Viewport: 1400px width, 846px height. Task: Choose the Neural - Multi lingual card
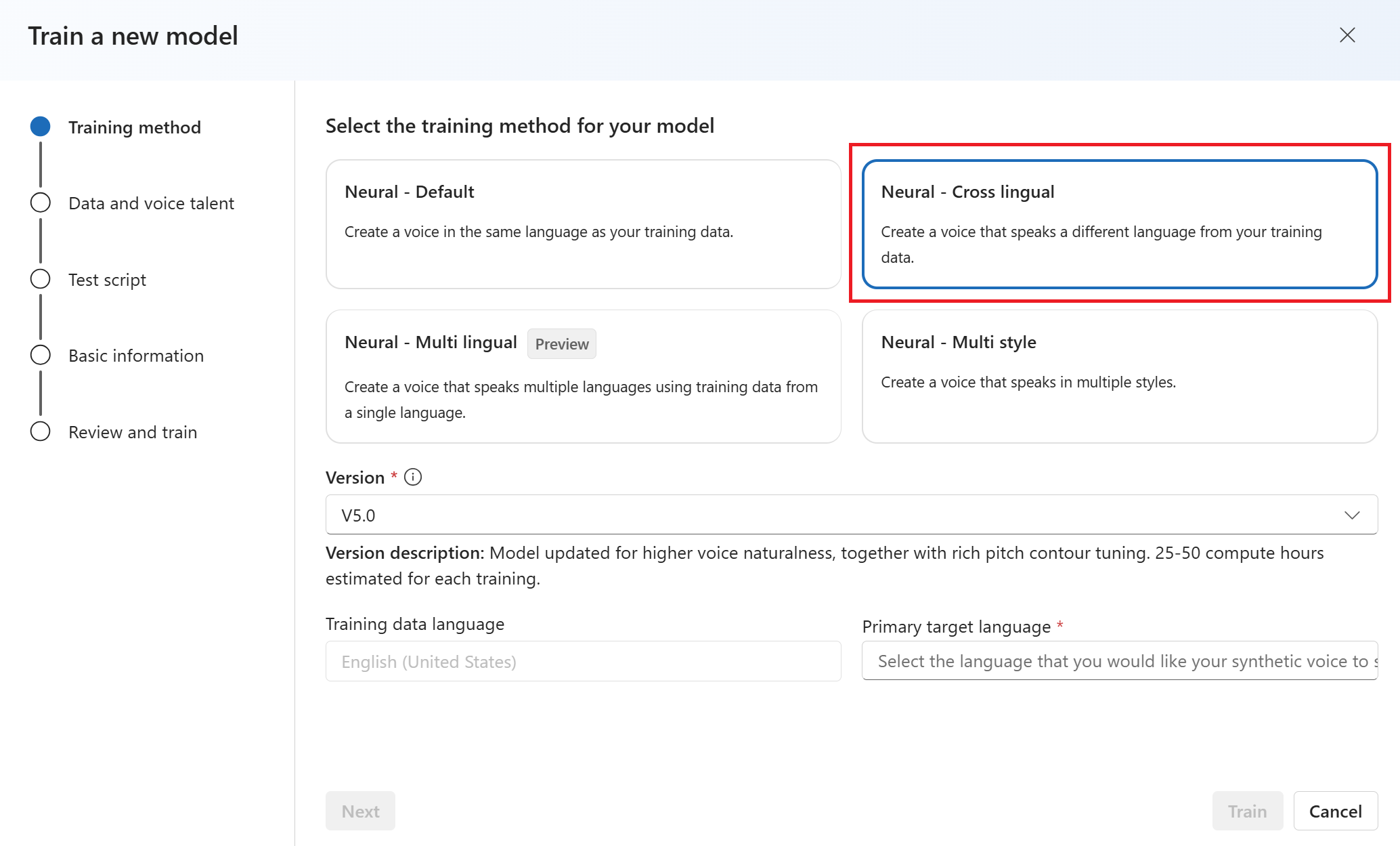click(x=583, y=377)
